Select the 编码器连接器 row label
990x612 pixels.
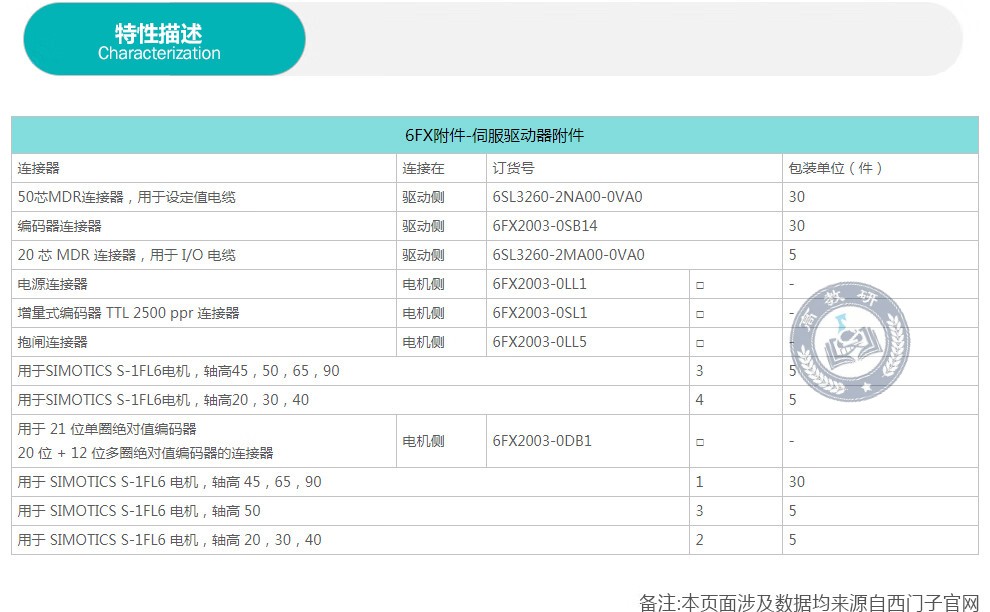click(x=59, y=226)
